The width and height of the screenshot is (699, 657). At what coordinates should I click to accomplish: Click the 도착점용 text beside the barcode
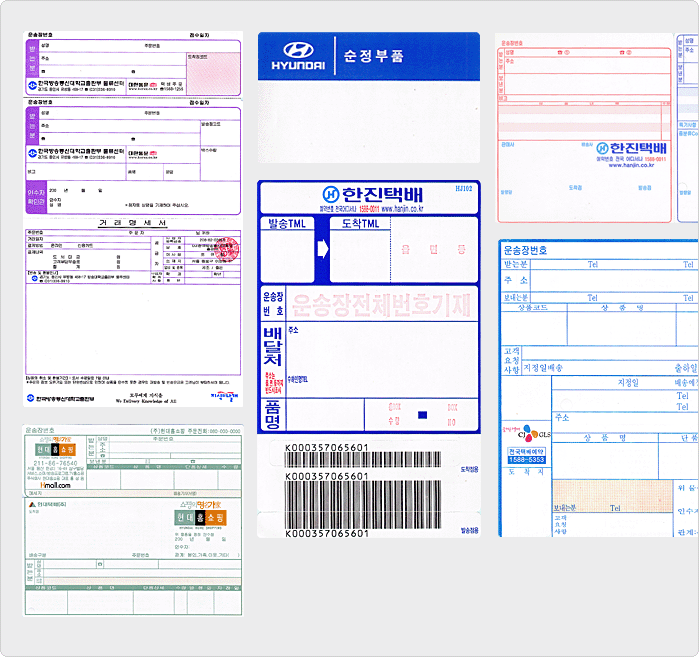(469, 469)
